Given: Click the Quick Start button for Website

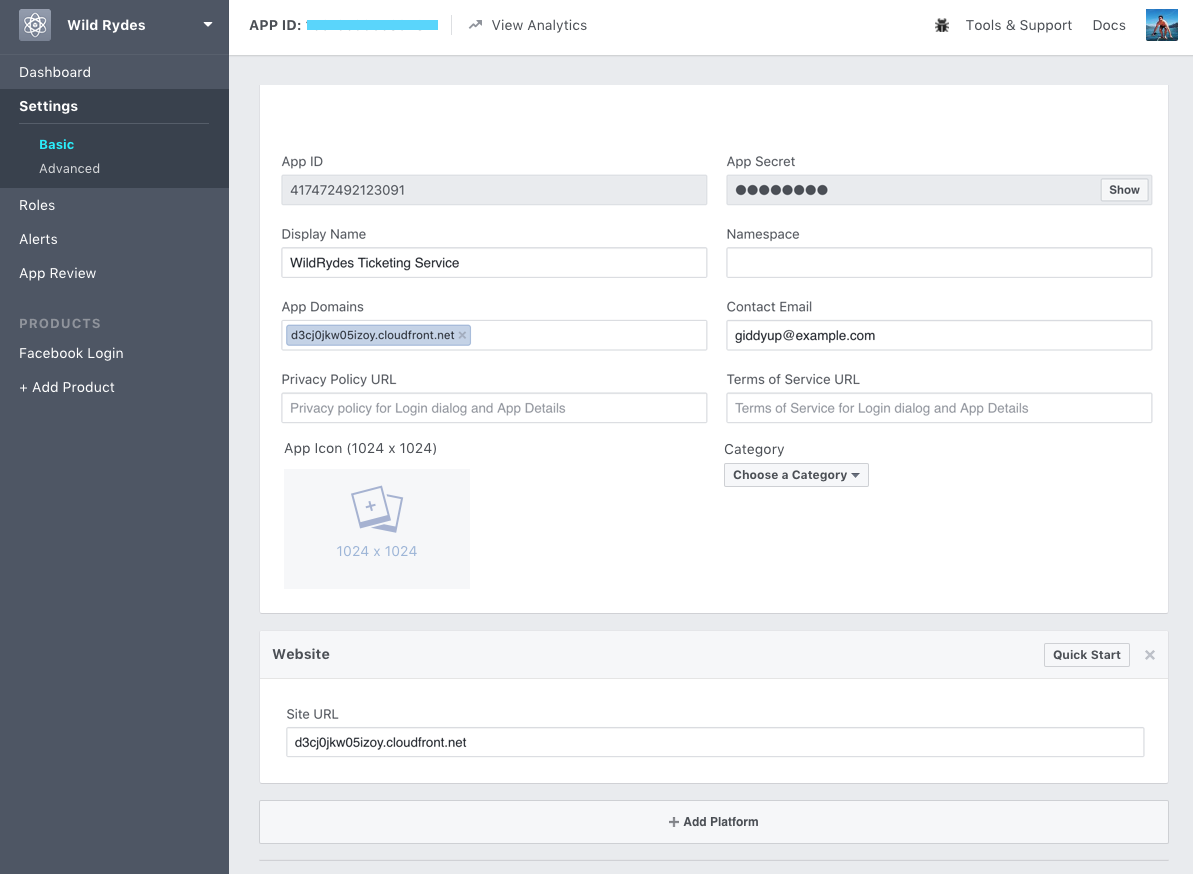Looking at the screenshot, I should (x=1086, y=655).
